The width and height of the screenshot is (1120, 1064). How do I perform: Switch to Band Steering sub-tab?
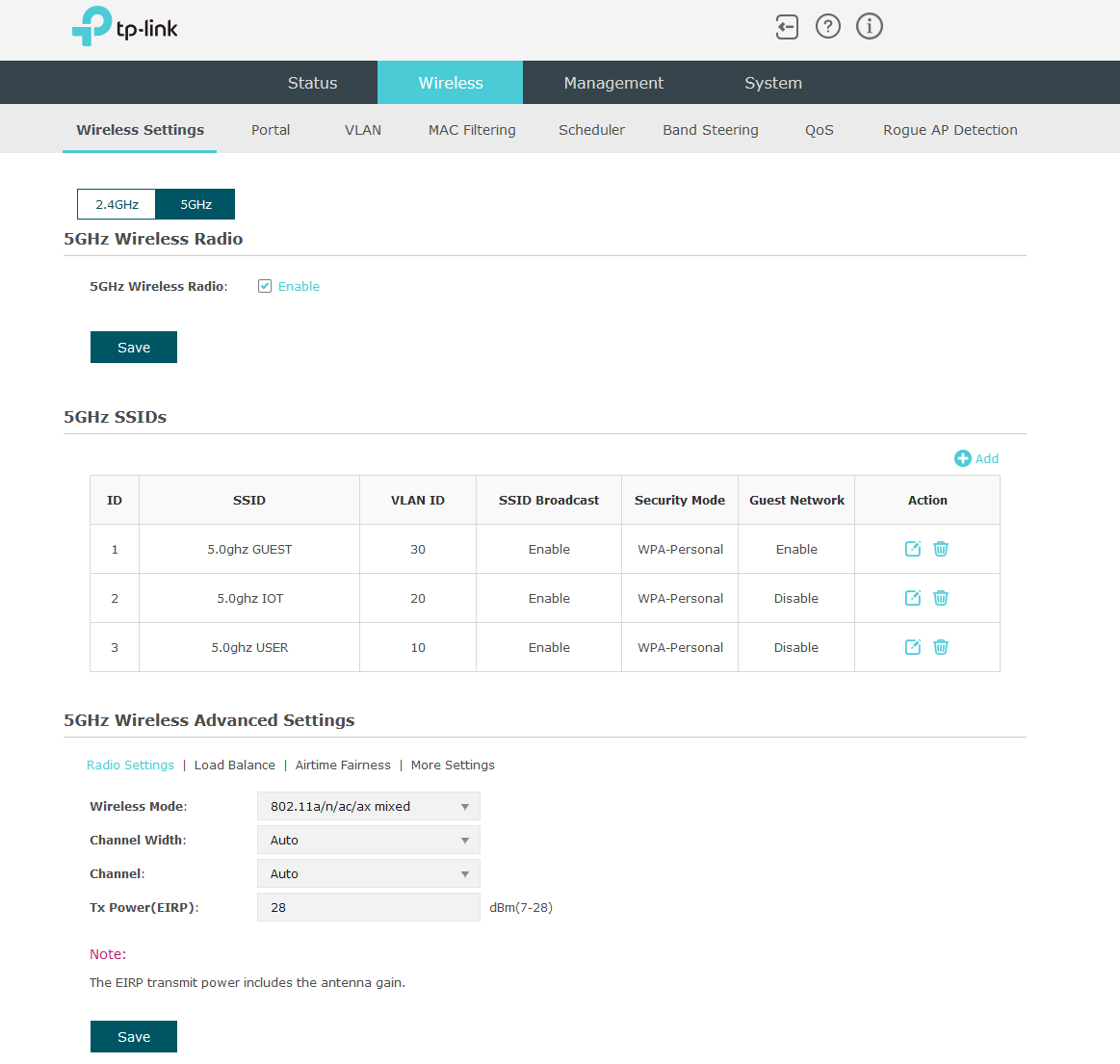(711, 130)
